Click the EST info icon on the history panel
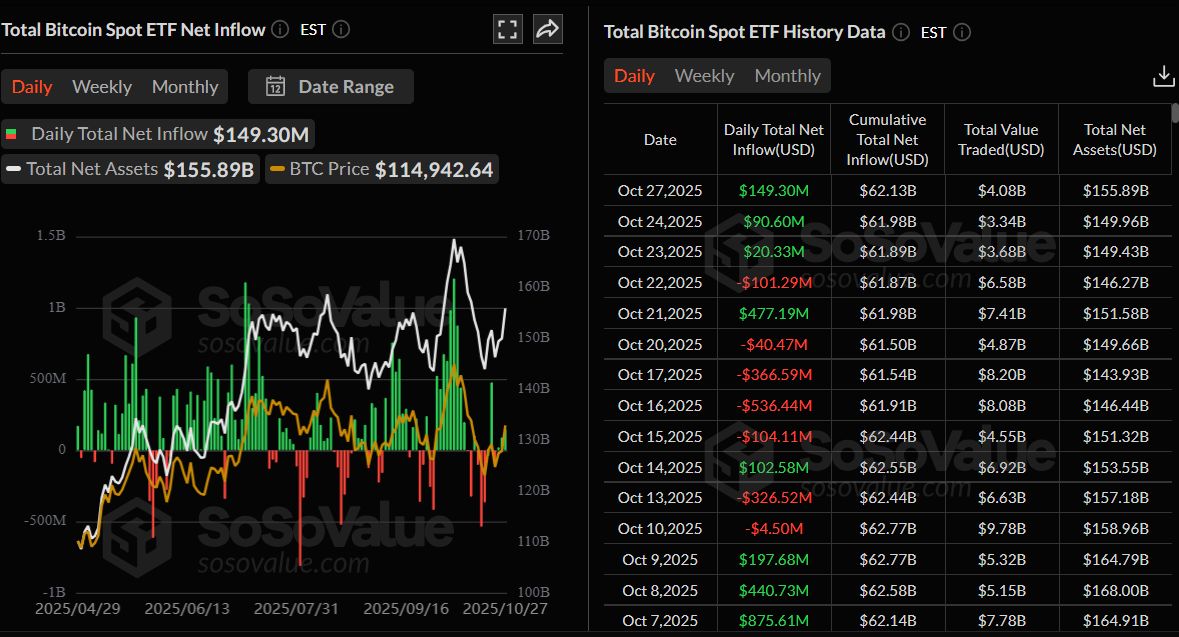This screenshot has height=637, width=1179. [x=961, y=32]
